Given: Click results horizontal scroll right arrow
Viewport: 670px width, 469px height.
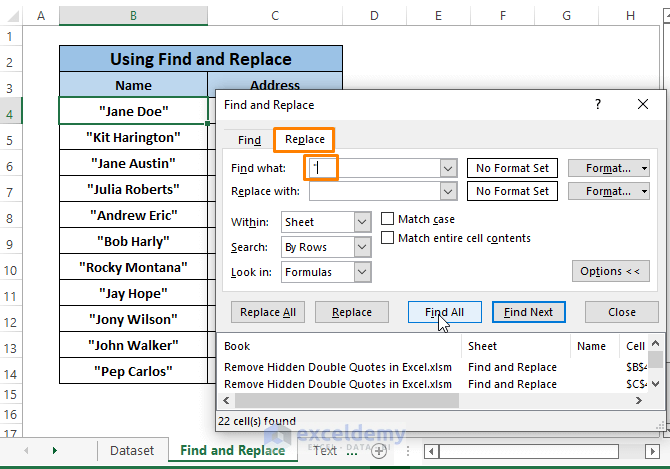Looking at the screenshot, I should pyautogui.click(x=639, y=401).
